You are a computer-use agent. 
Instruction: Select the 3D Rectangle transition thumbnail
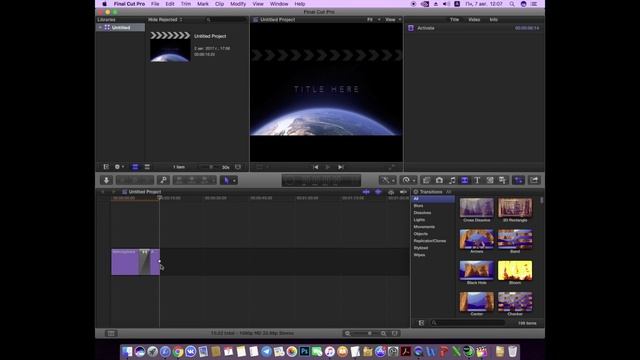point(515,207)
